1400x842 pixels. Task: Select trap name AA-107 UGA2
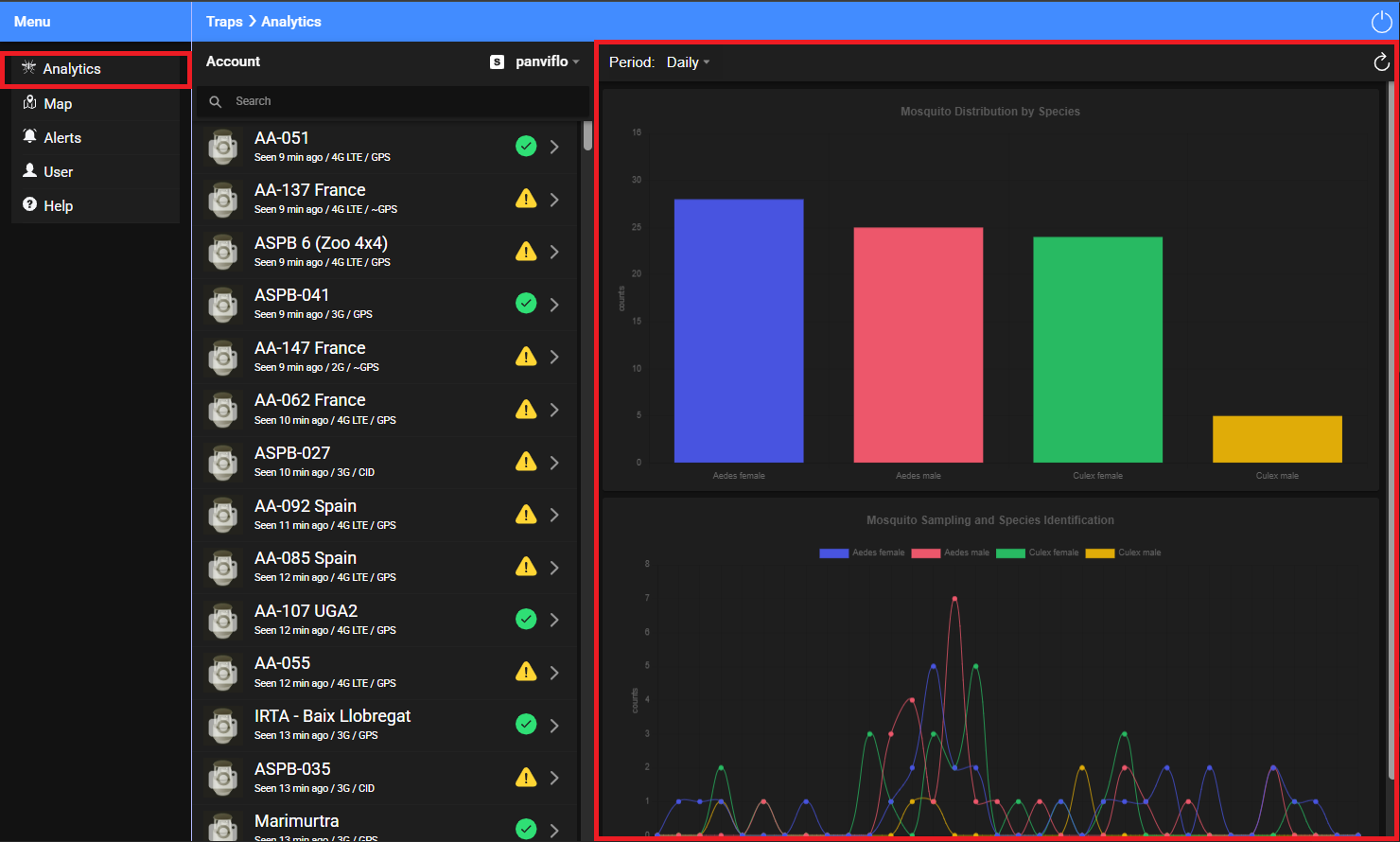pos(306,611)
